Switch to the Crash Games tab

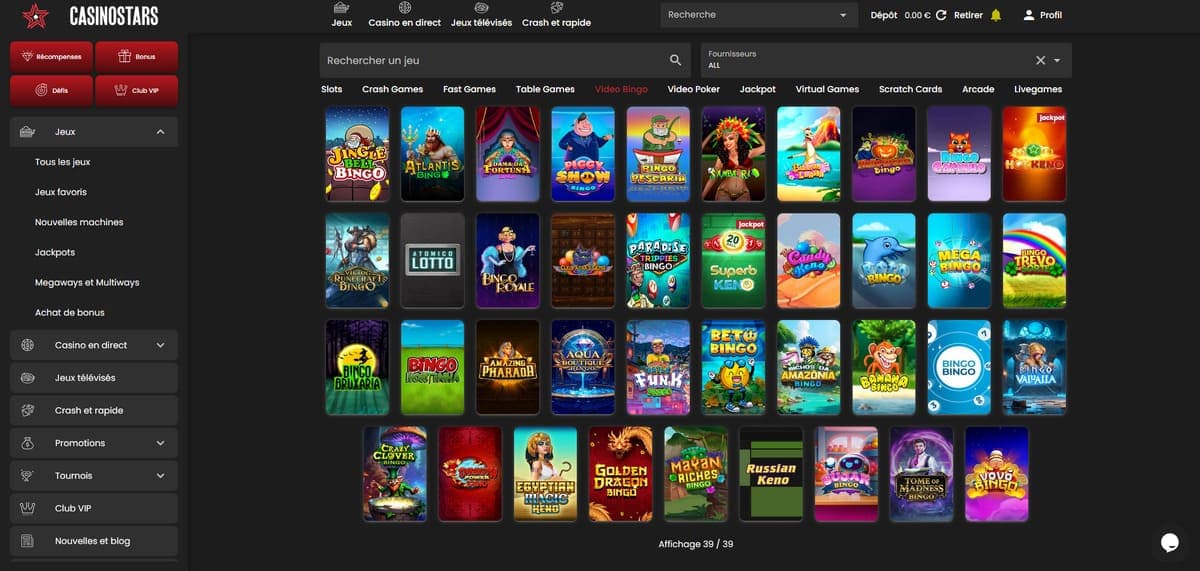(x=392, y=89)
